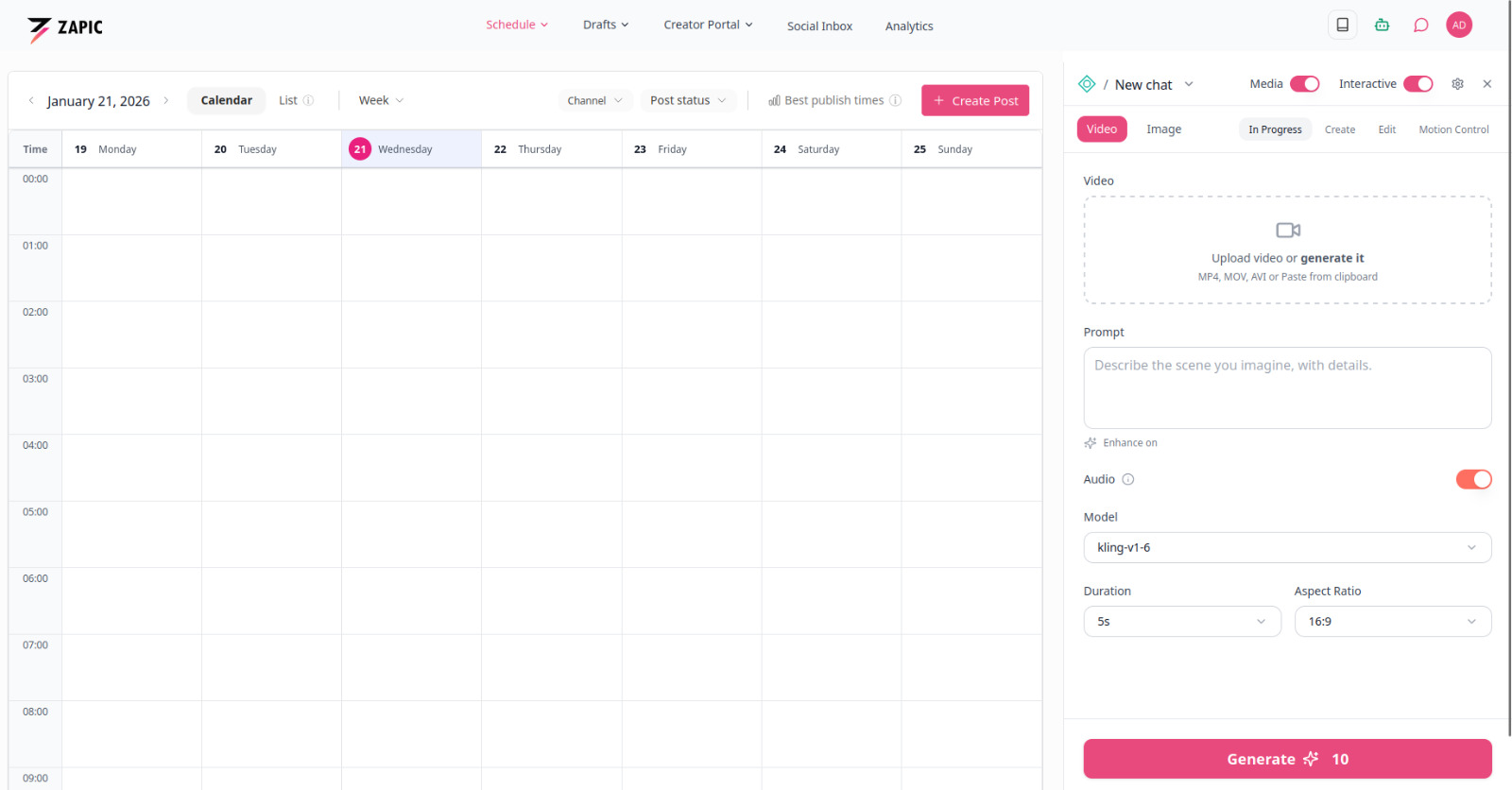The width and height of the screenshot is (1512, 790).
Task: Go to next week arrow
Action: [166, 100]
